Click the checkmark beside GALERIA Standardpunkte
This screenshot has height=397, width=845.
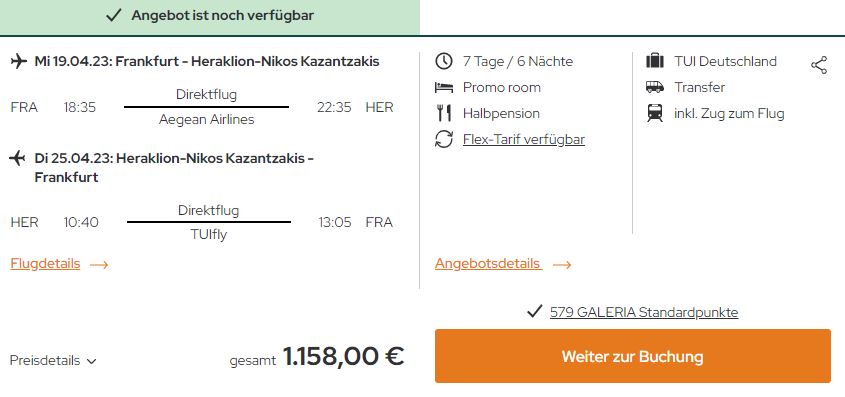click(x=534, y=311)
